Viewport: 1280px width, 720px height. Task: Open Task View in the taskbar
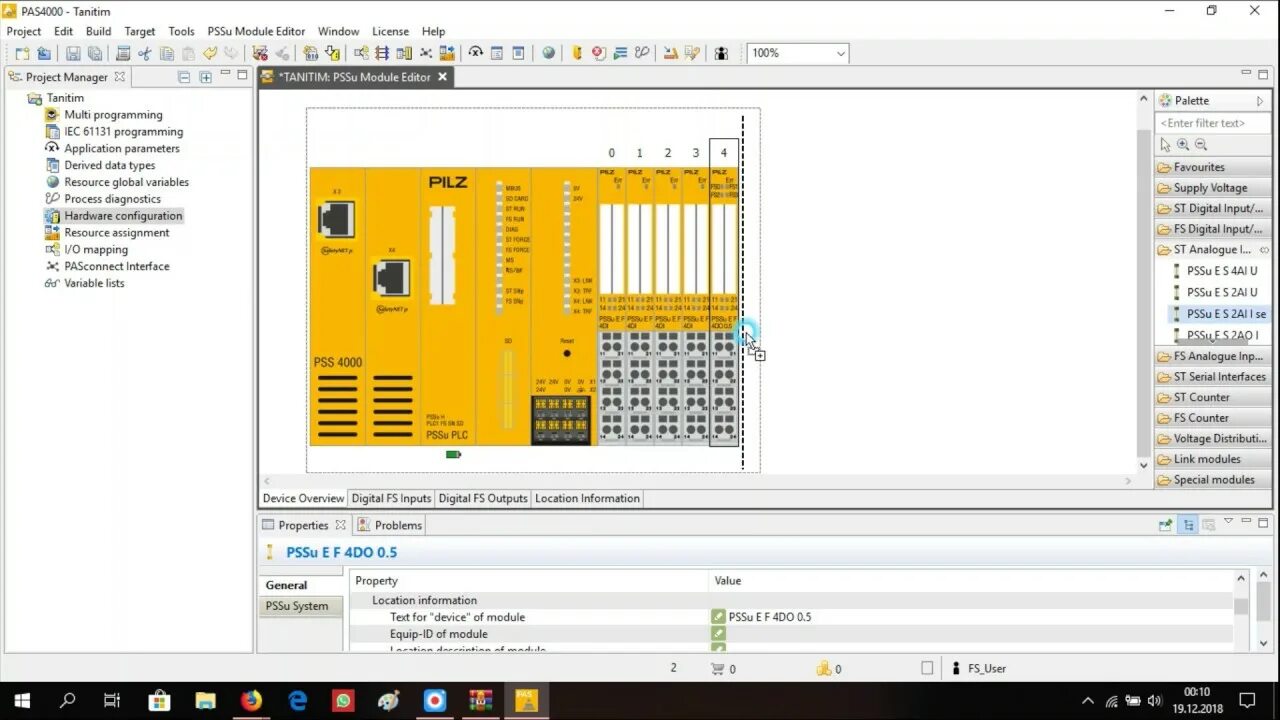point(113,700)
